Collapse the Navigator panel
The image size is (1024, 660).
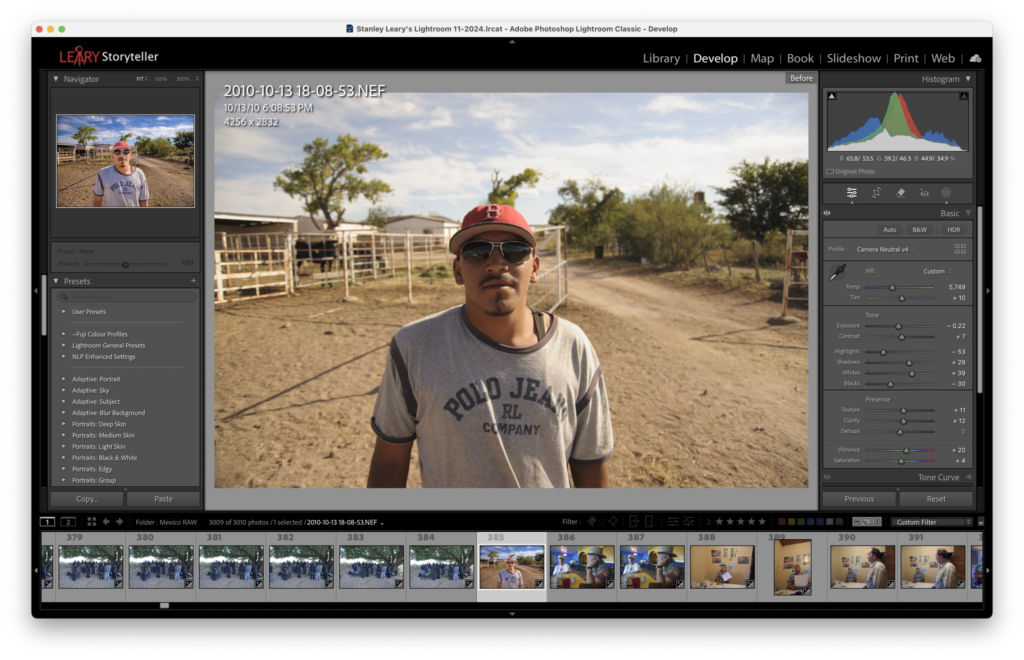tap(56, 79)
